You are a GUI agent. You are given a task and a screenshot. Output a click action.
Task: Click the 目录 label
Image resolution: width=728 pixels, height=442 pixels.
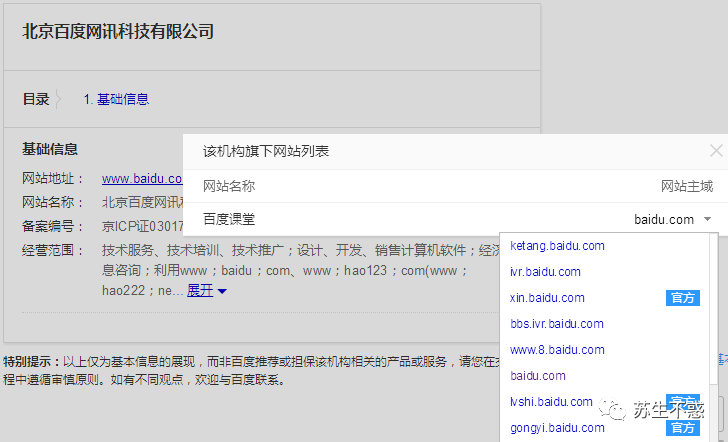coord(36,99)
